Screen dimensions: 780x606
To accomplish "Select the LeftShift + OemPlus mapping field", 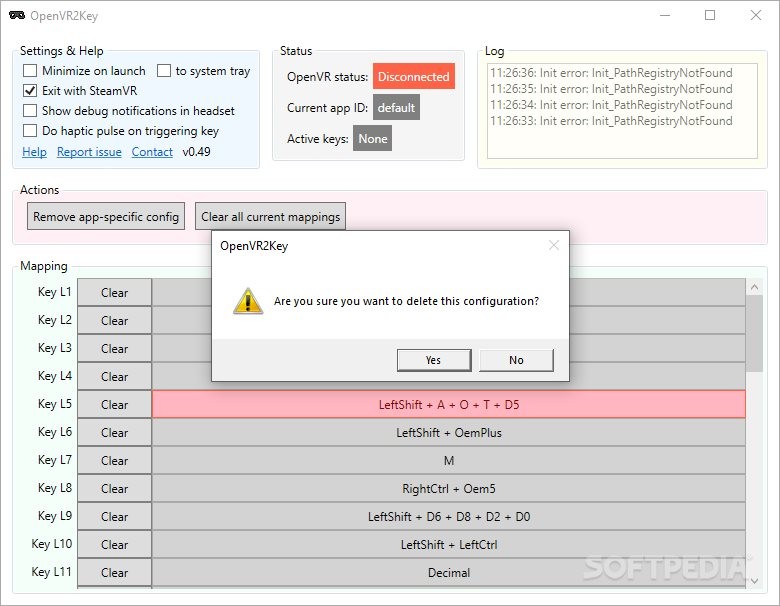I will pos(449,432).
